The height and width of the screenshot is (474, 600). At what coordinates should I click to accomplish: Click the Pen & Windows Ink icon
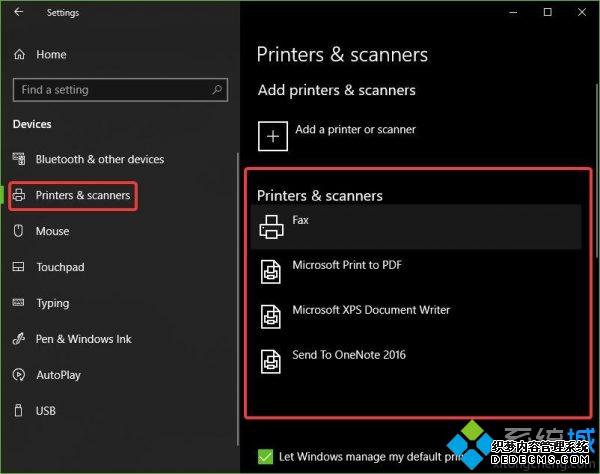[19, 339]
